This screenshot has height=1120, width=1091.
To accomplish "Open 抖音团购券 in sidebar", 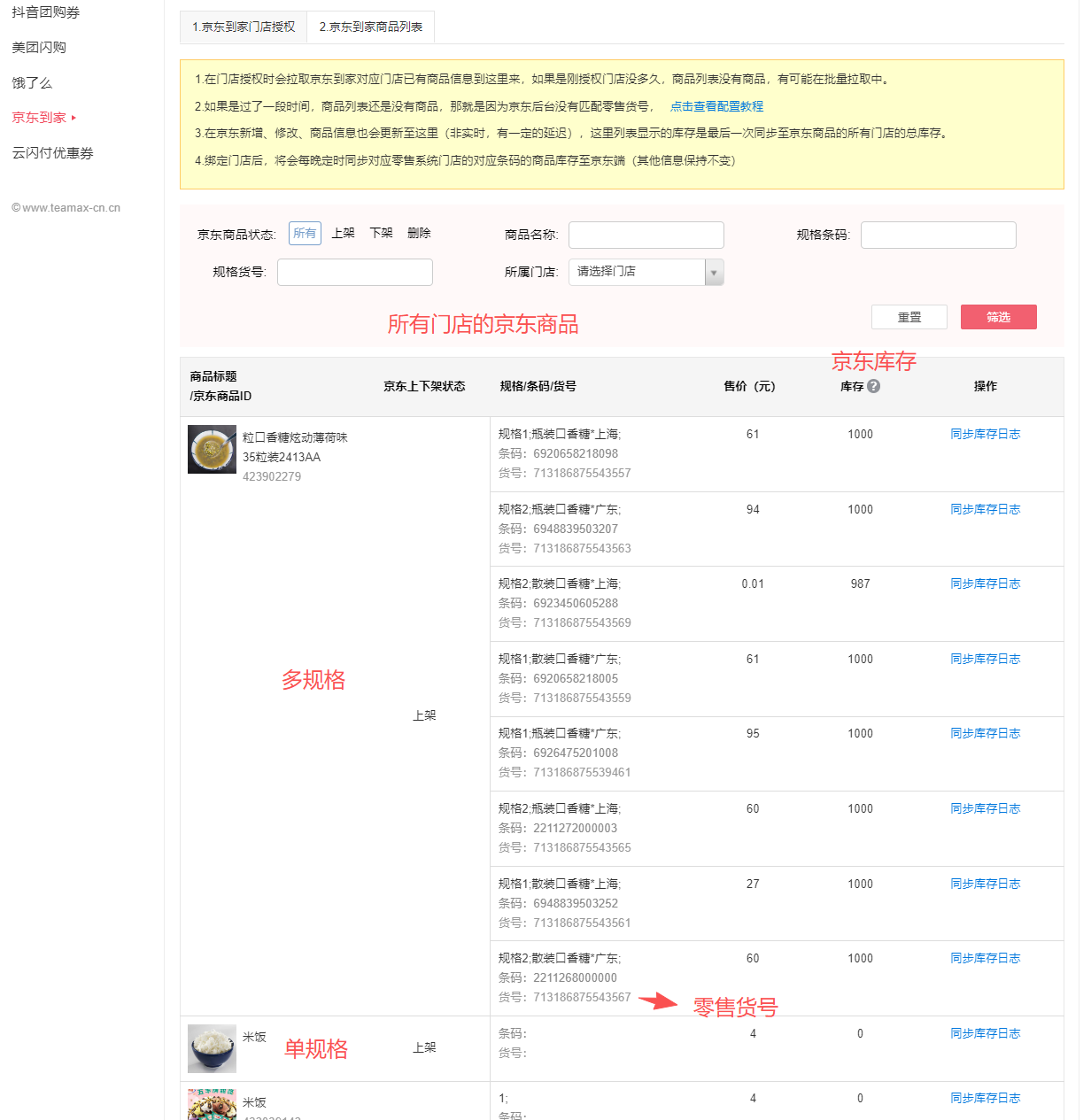I will tap(46, 12).
